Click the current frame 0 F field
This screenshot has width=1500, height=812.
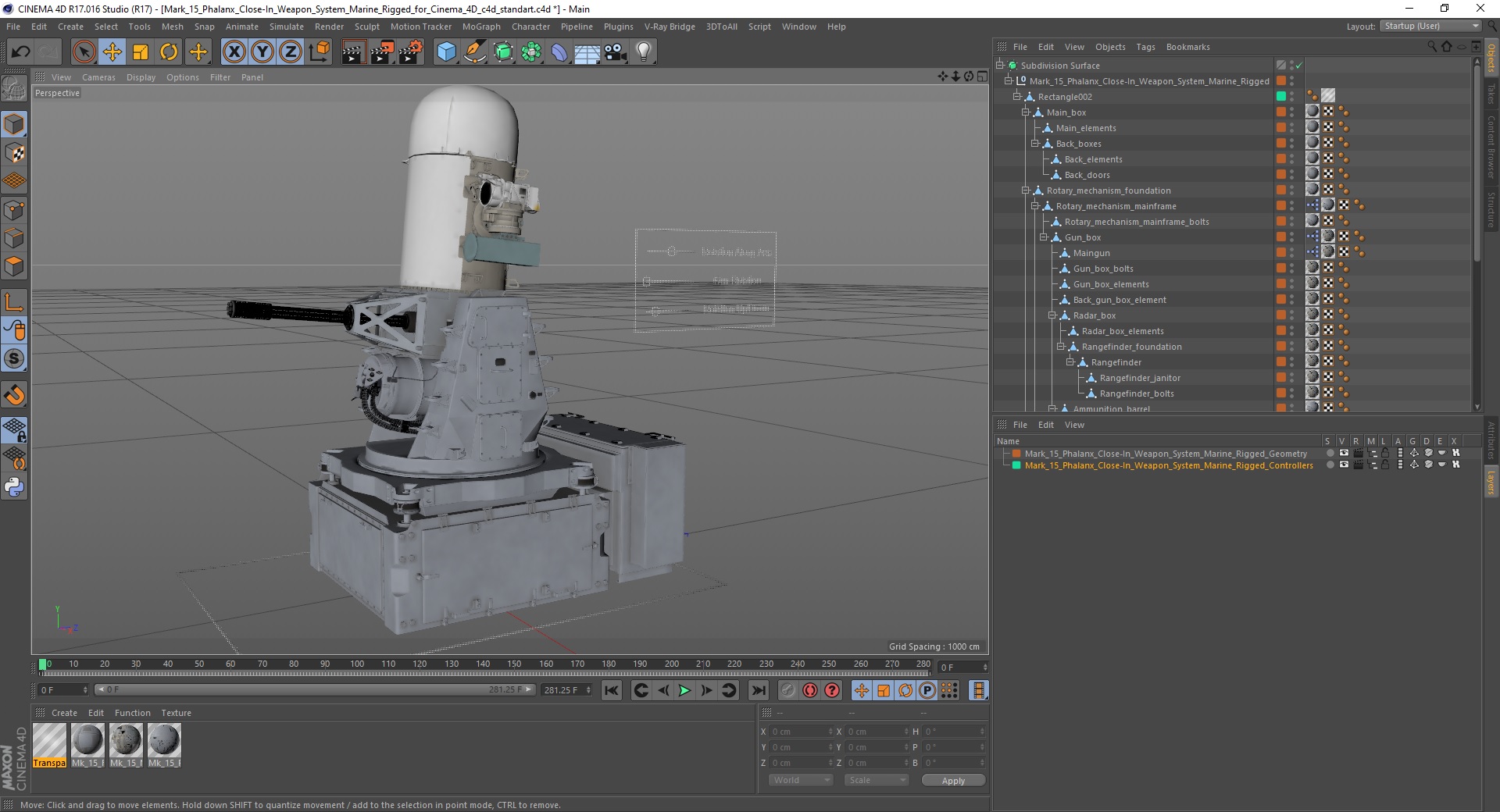(64, 690)
